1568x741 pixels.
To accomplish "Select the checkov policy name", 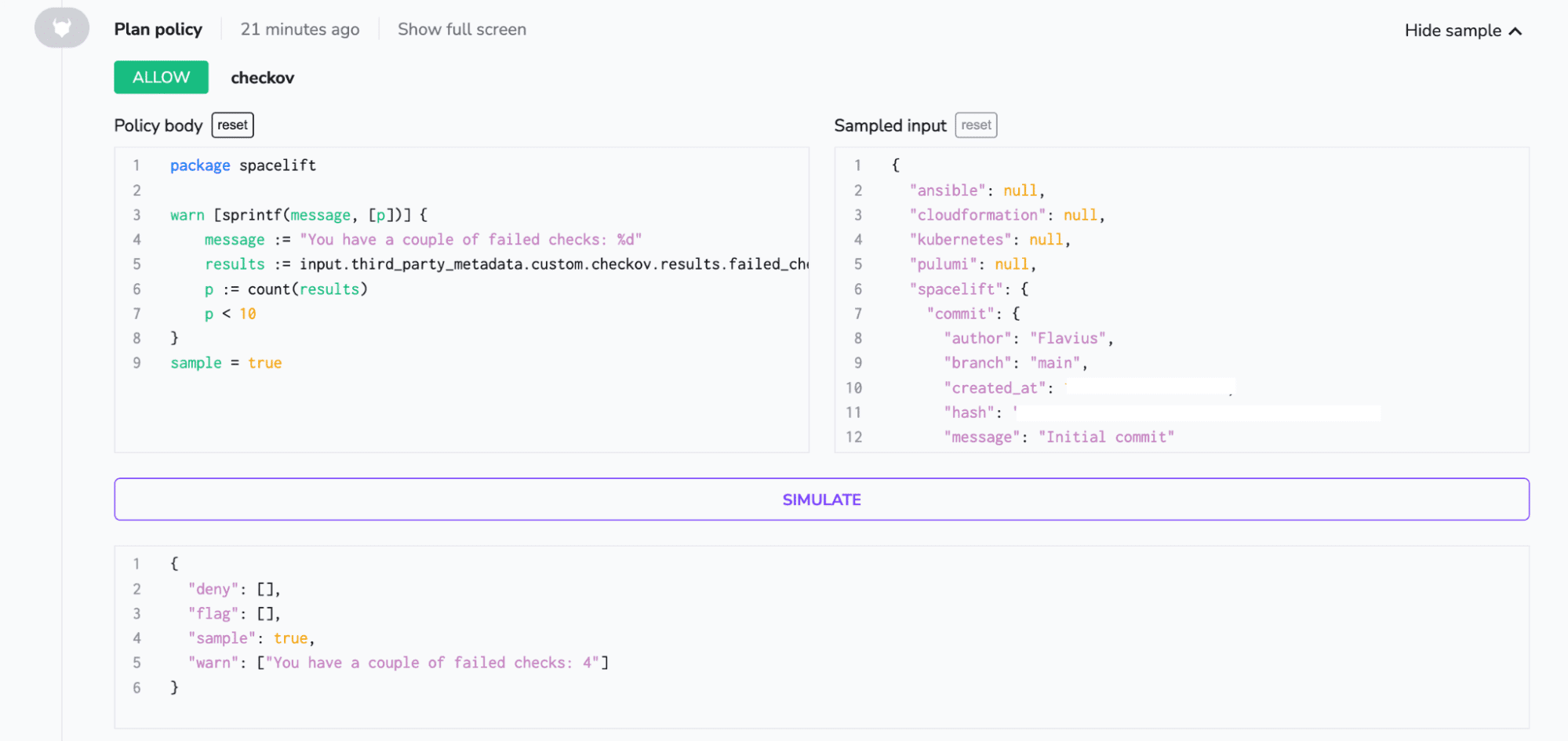I will click(x=262, y=77).
